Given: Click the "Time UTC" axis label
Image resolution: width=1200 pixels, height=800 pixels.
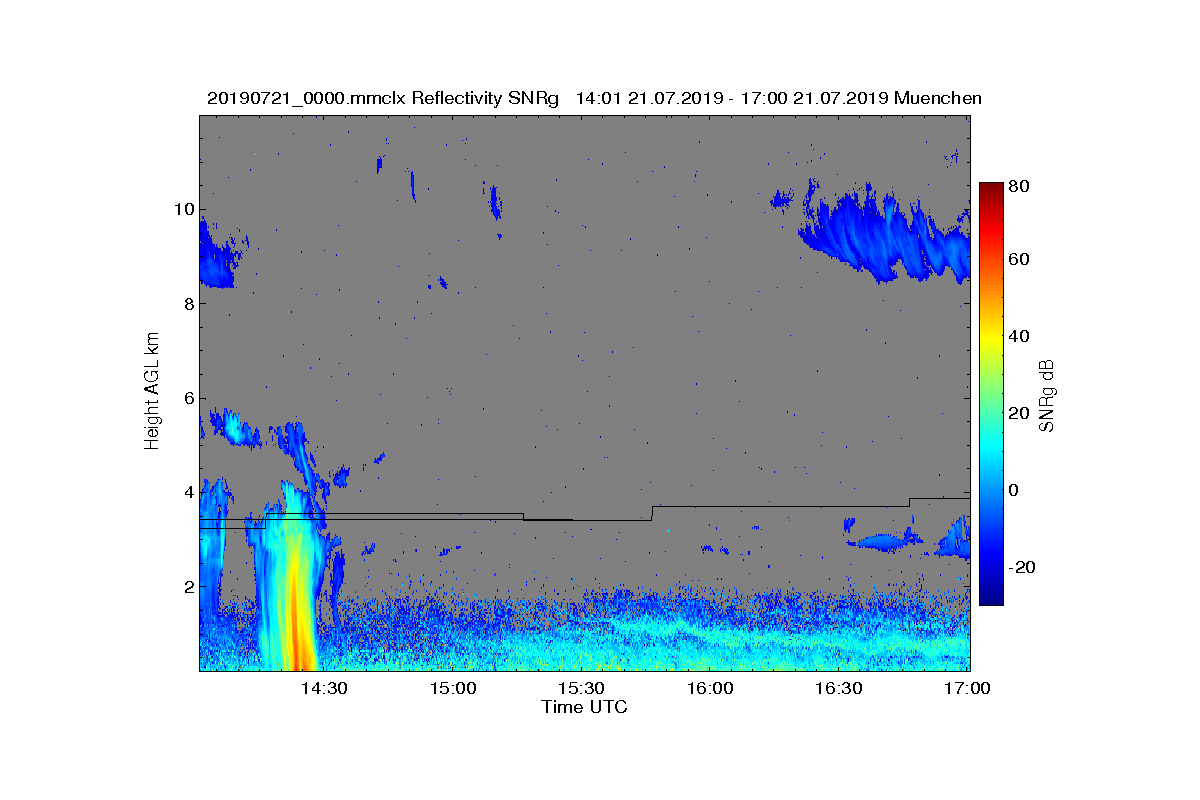Looking at the screenshot, I should pos(585,707).
